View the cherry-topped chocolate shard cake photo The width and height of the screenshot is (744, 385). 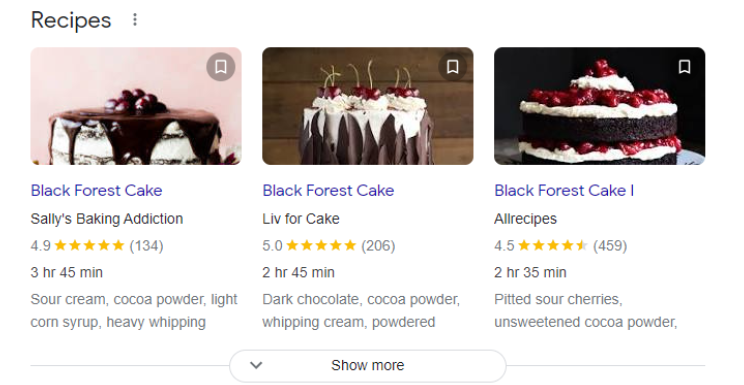tap(368, 106)
